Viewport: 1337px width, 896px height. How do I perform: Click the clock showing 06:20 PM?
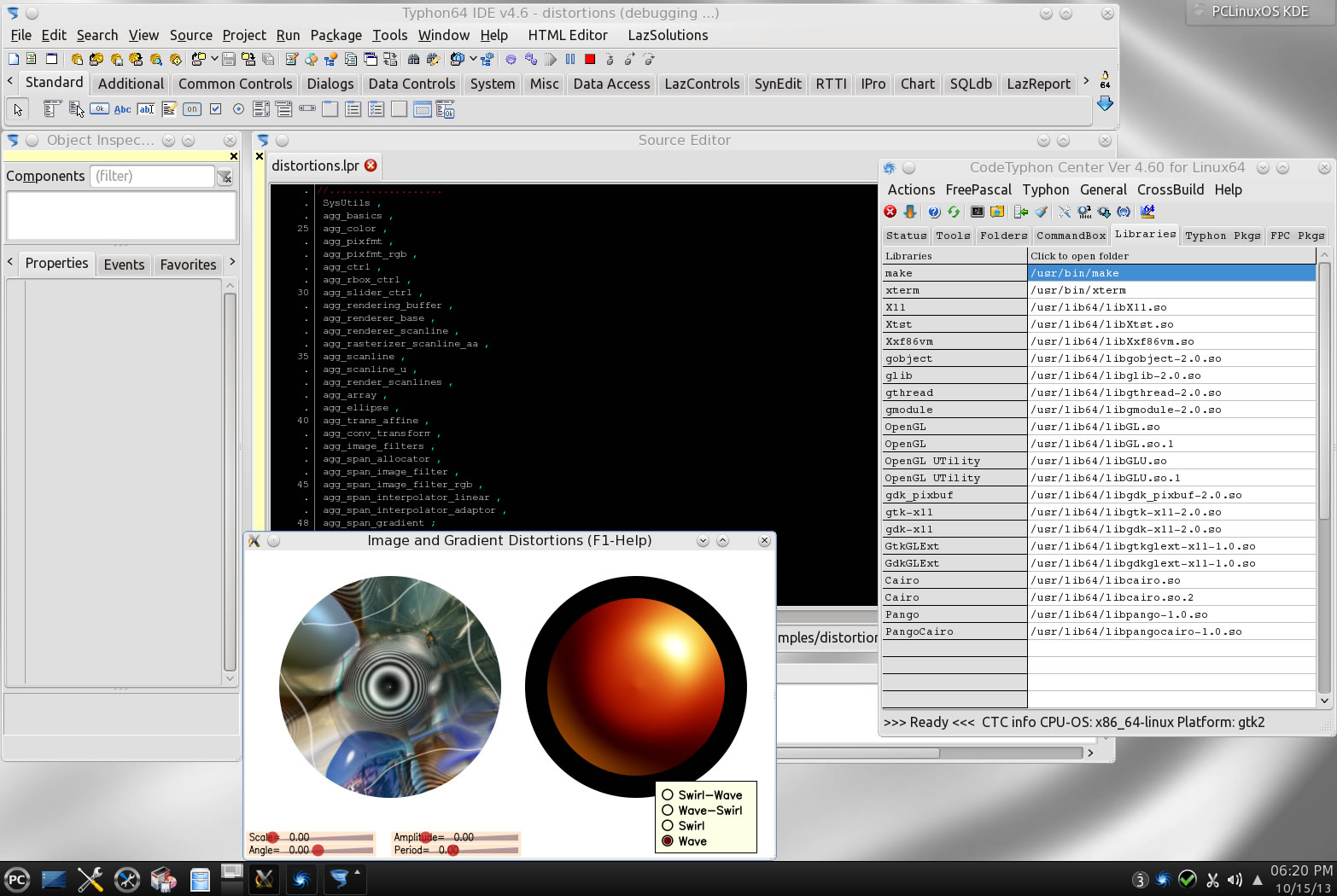pyautogui.click(x=1301, y=870)
